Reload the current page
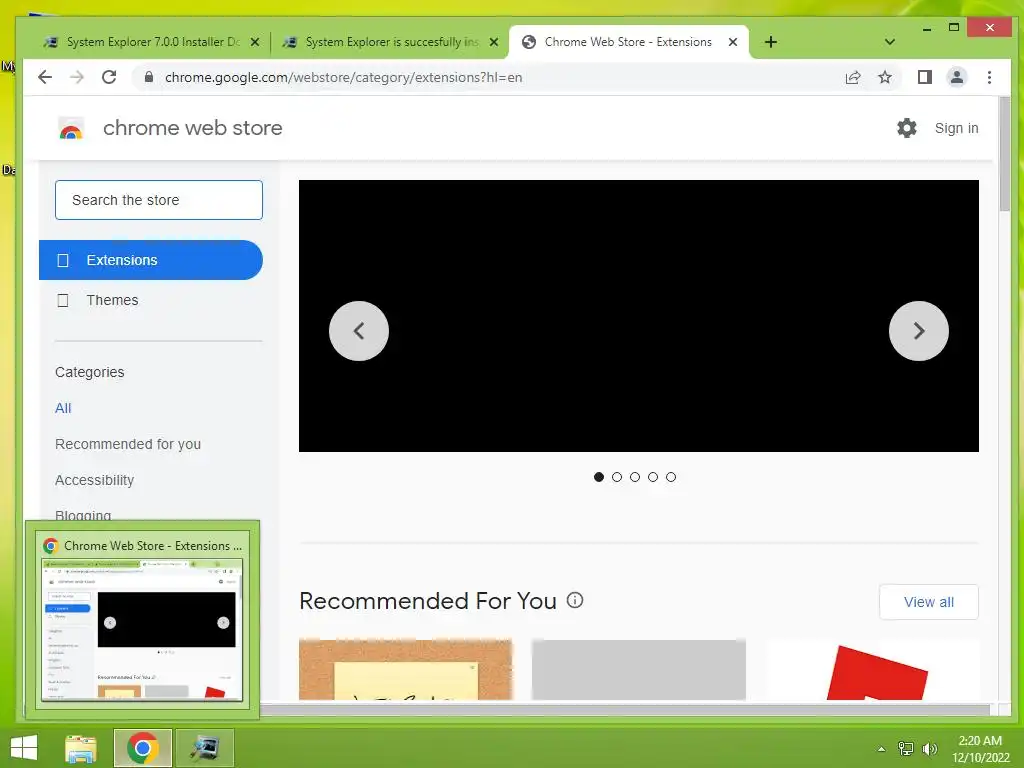The width and height of the screenshot is (1024, 768). click(109, 77)
